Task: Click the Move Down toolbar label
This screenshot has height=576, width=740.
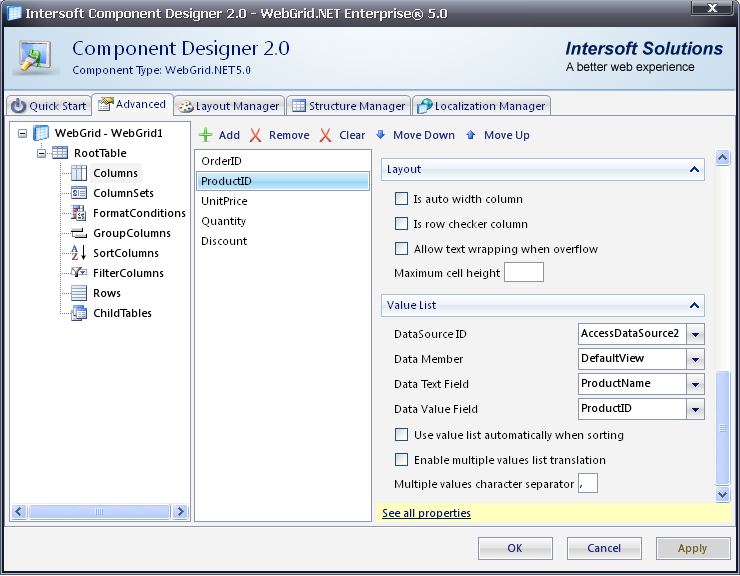Action: [x=424, y=135]
